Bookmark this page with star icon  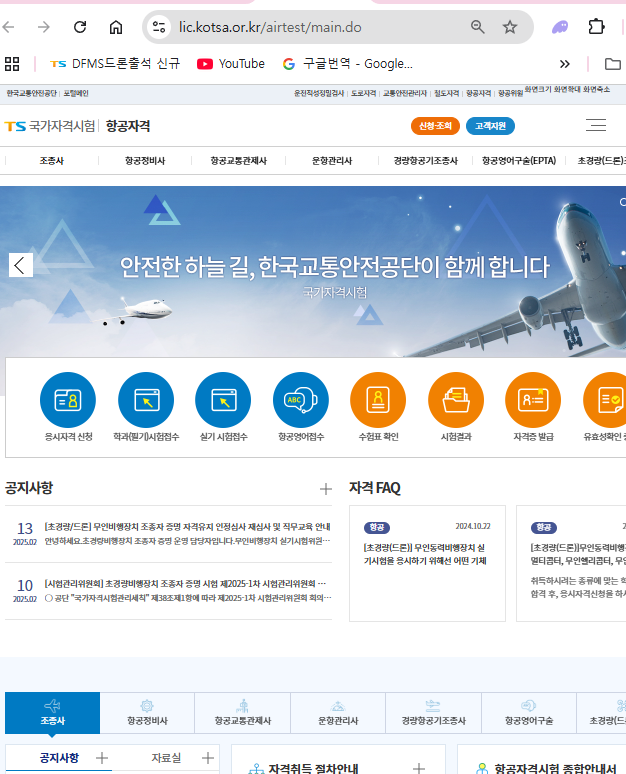pos(509,27)
